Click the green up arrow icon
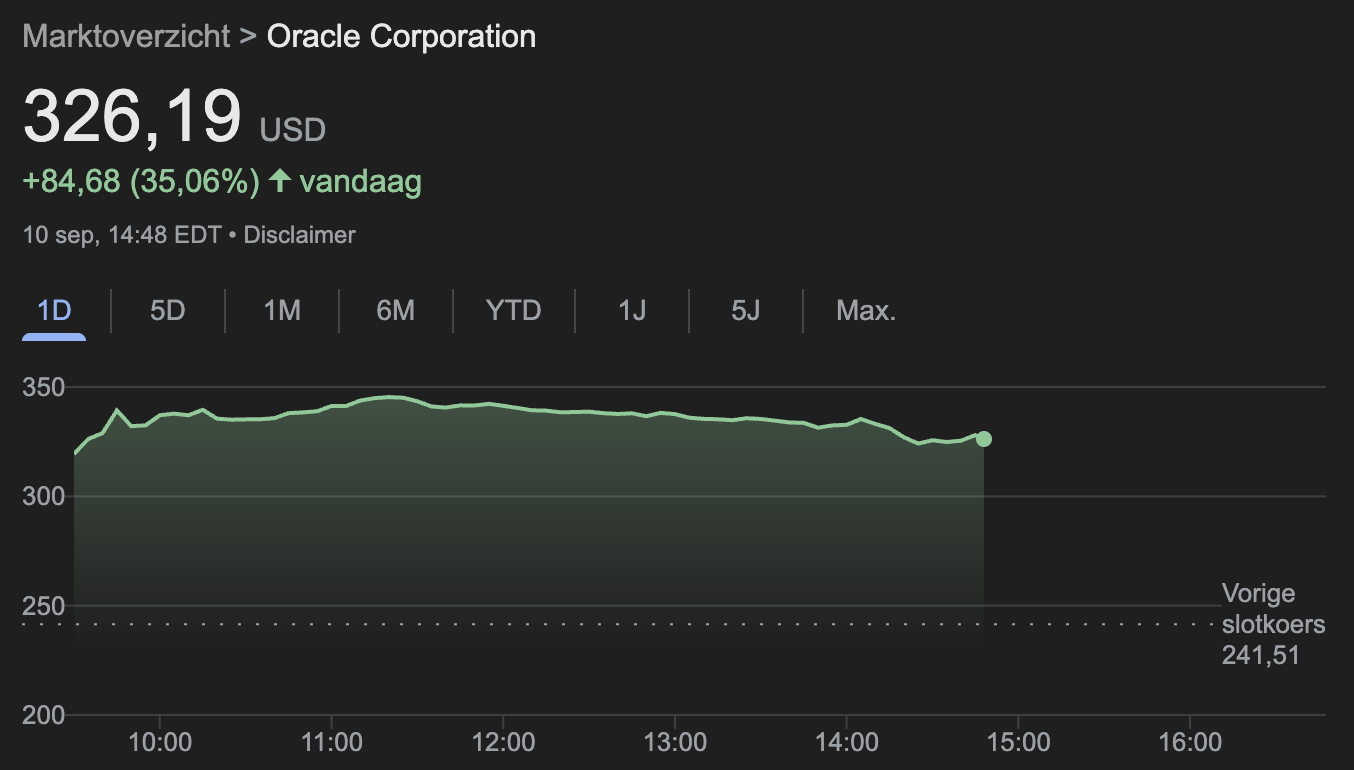The width and height of the screenshot is (1354, 770). (281, 181)
